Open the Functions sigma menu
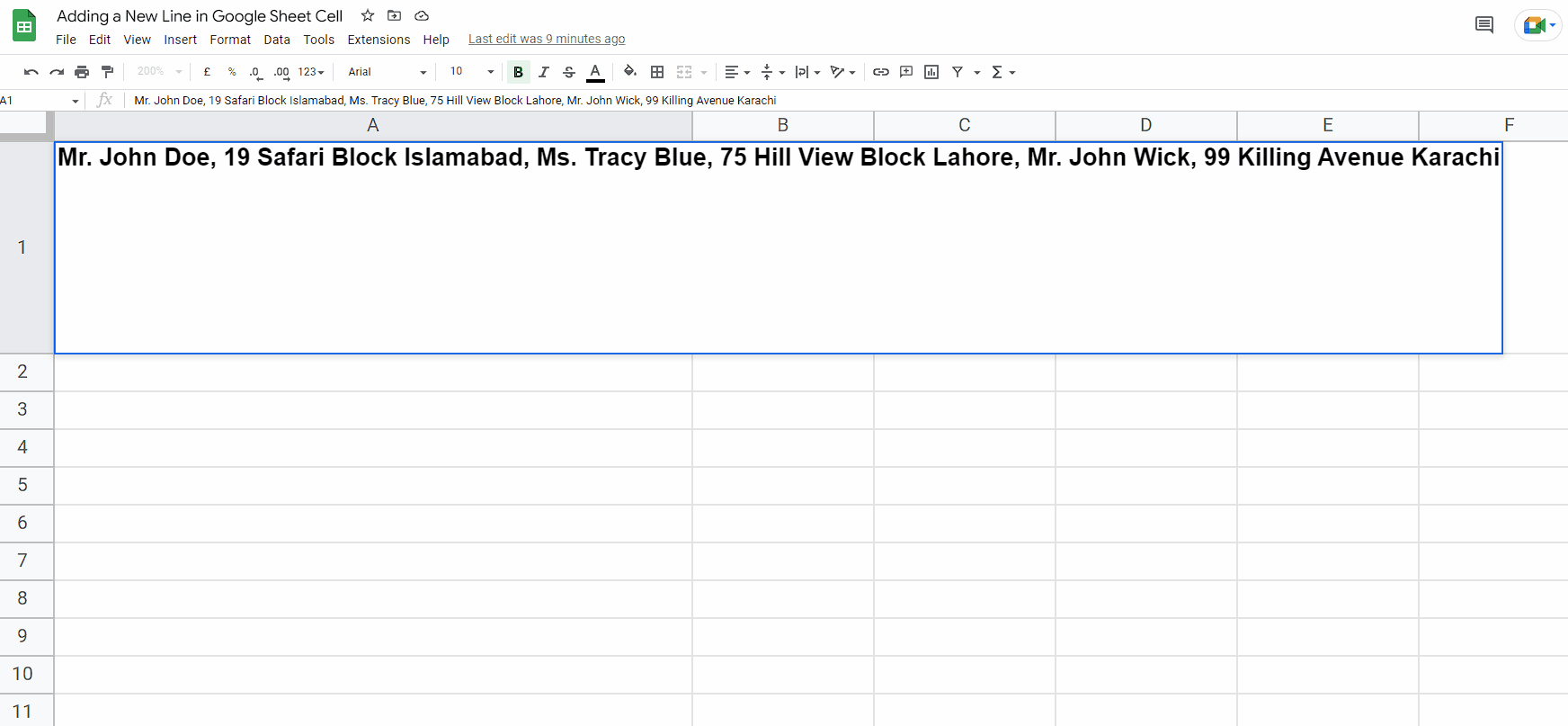Screen dimensions: 1568x726 1002,72
